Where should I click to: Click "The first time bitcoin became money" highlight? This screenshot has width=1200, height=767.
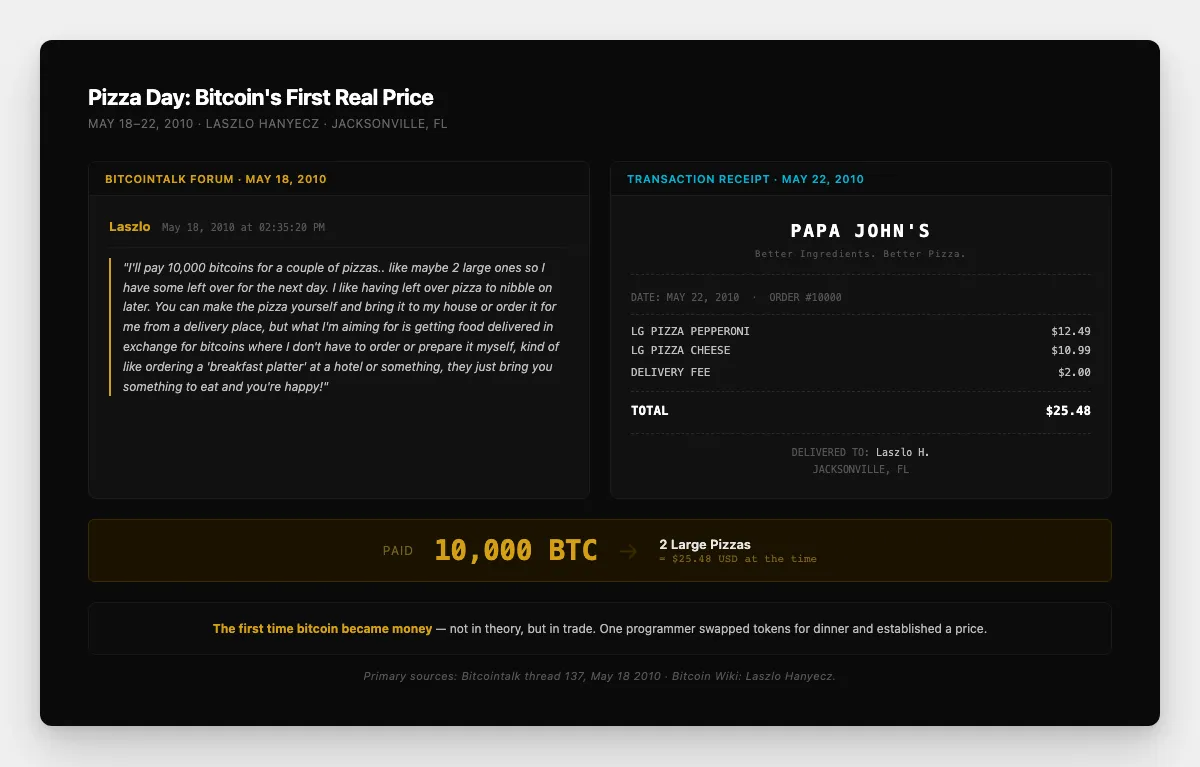tap(322, 629)
